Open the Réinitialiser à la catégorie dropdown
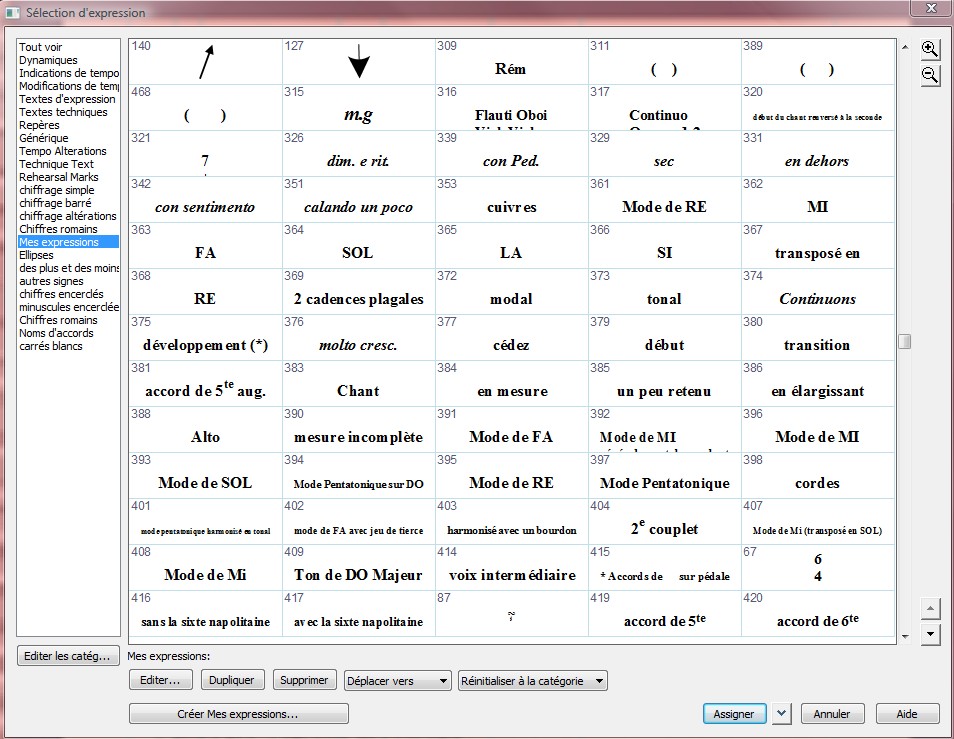This screenshot has width=954, height=739. 533,681
